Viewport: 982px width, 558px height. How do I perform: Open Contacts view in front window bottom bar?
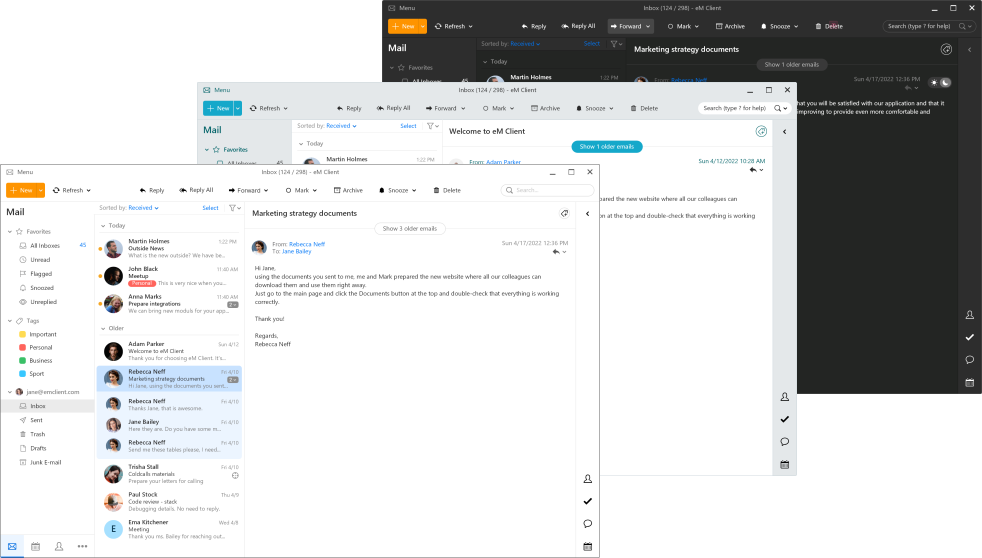click(x=59, y=546)
